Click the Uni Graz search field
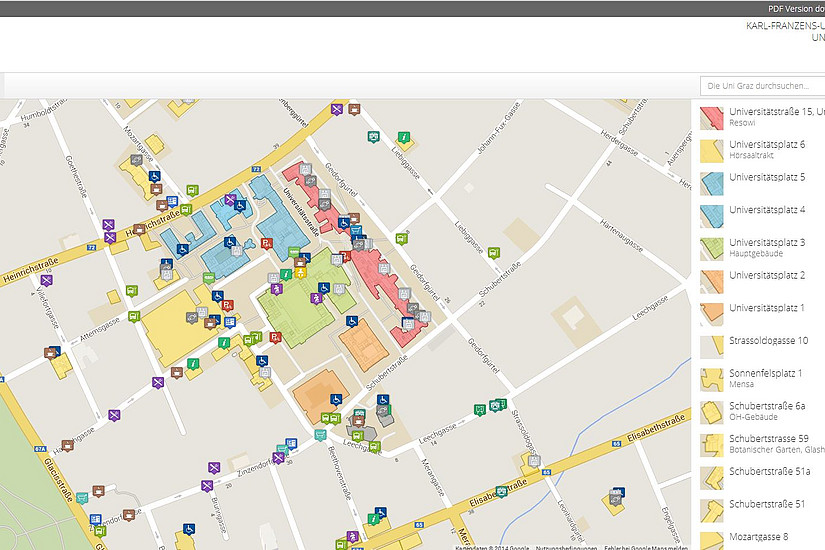This screenshot has width=825, height=550. point(760,86)
